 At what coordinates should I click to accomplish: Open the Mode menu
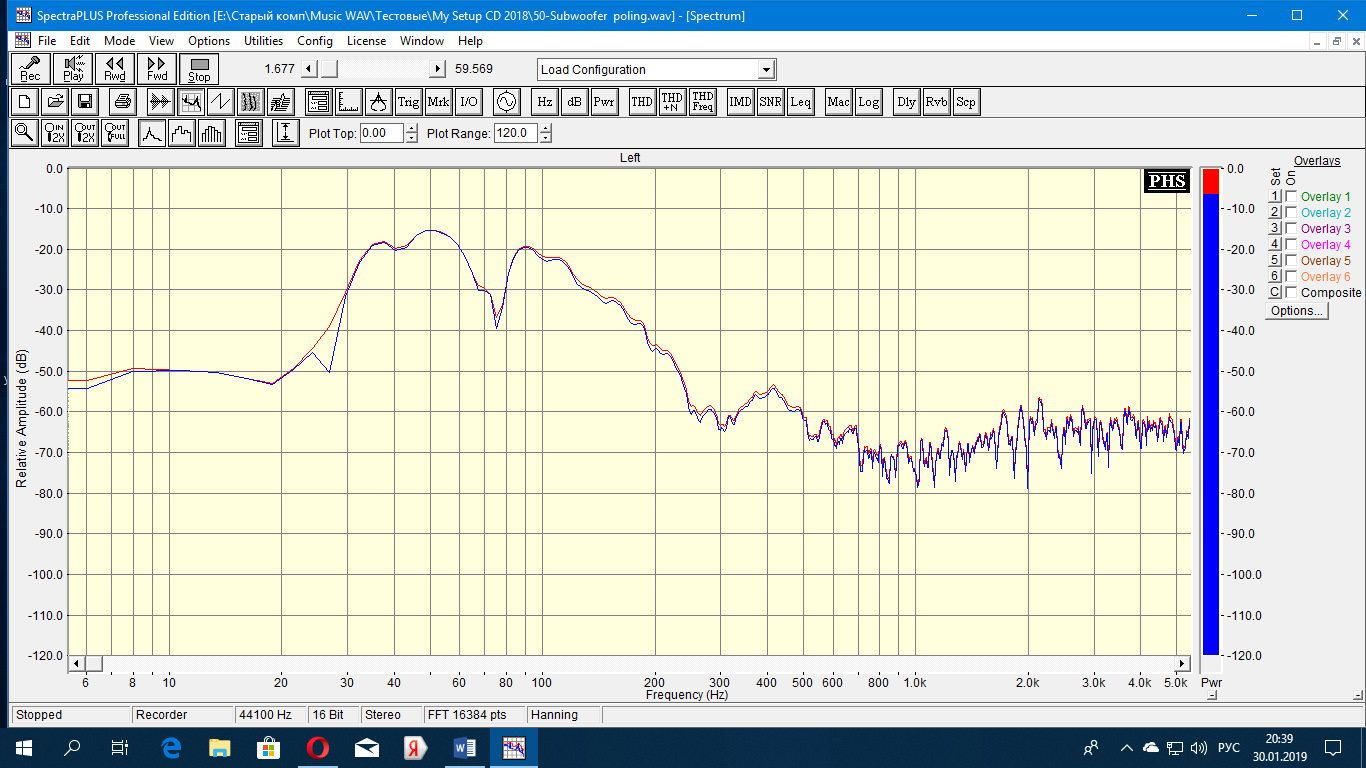119,41
